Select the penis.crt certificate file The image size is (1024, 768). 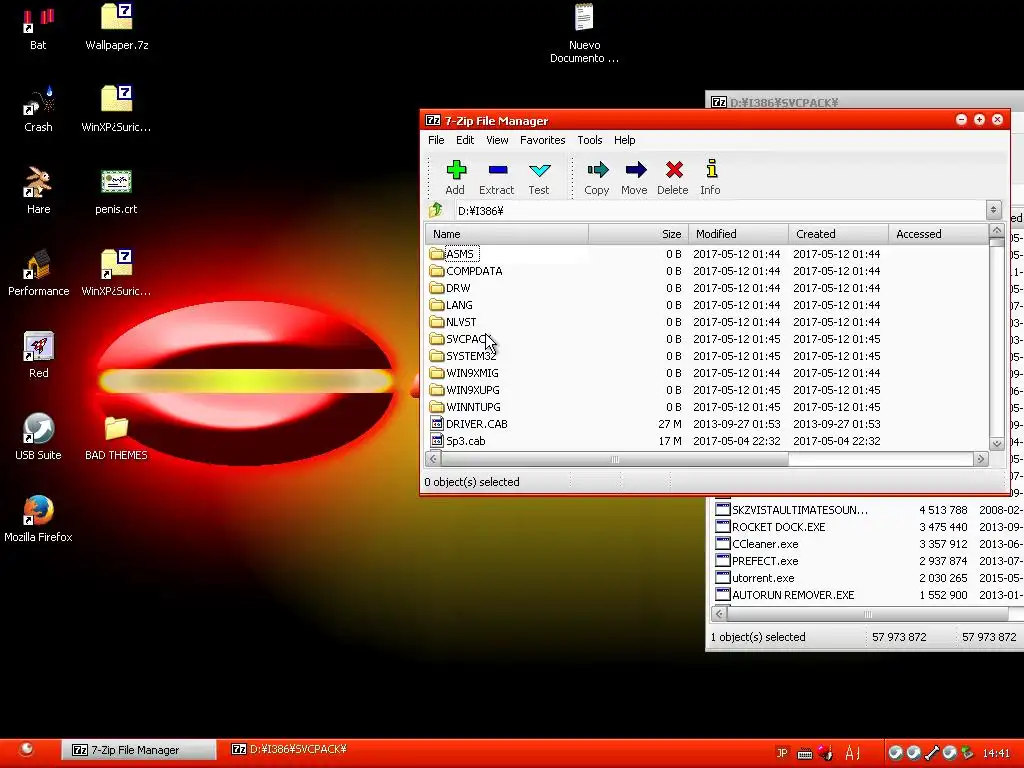(x=116, y=191)
